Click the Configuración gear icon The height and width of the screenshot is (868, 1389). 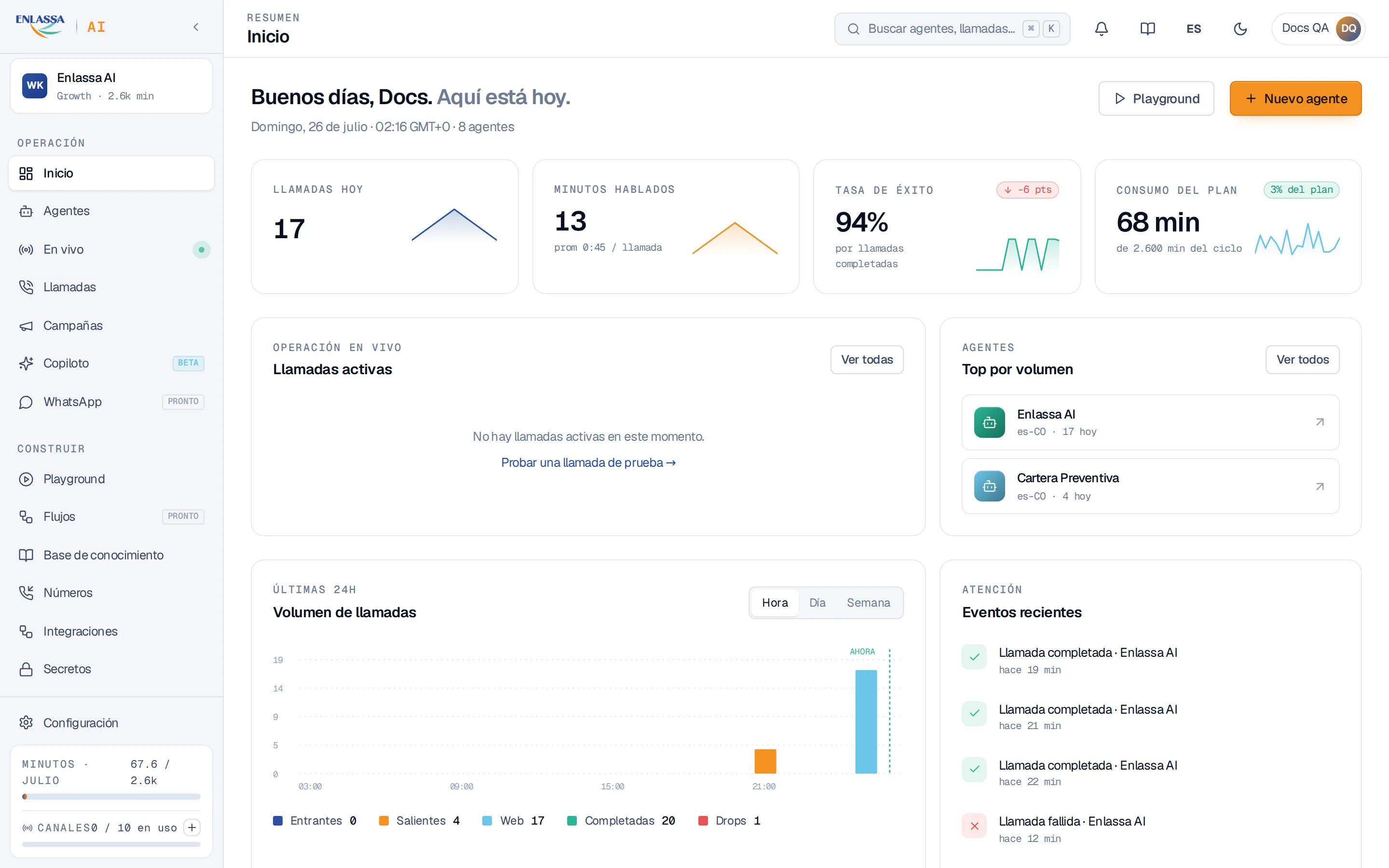coord(26,723)
